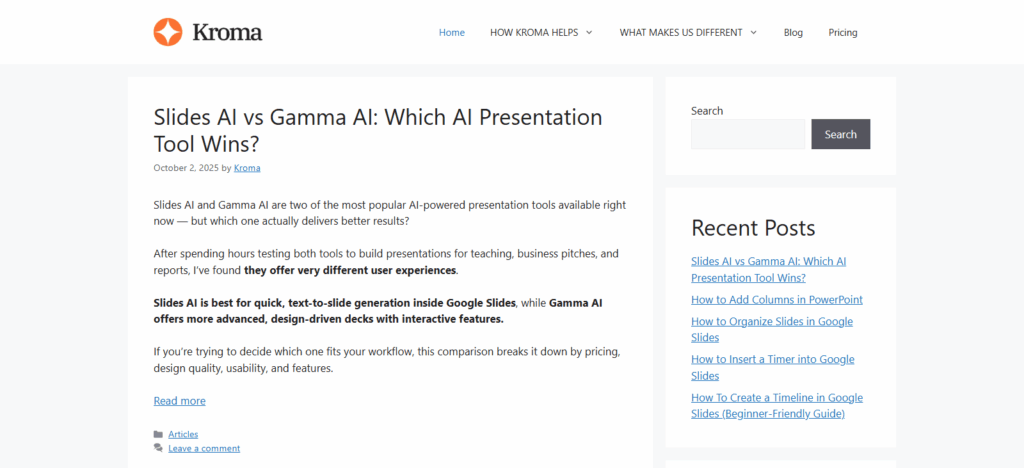Go to the Home page
Viewport: 1024px width, 468px height.
pos(452,32)
